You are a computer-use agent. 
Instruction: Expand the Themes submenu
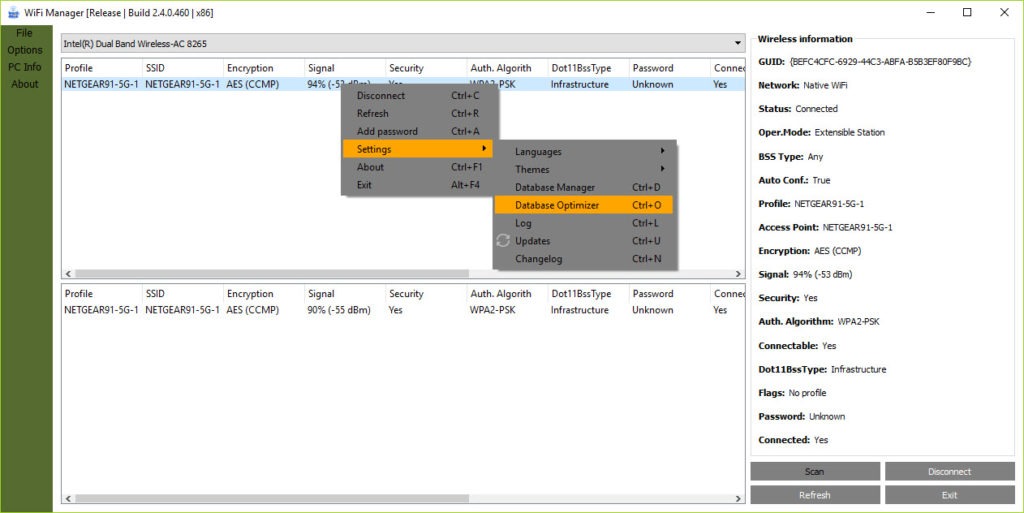tap(584, 169)
